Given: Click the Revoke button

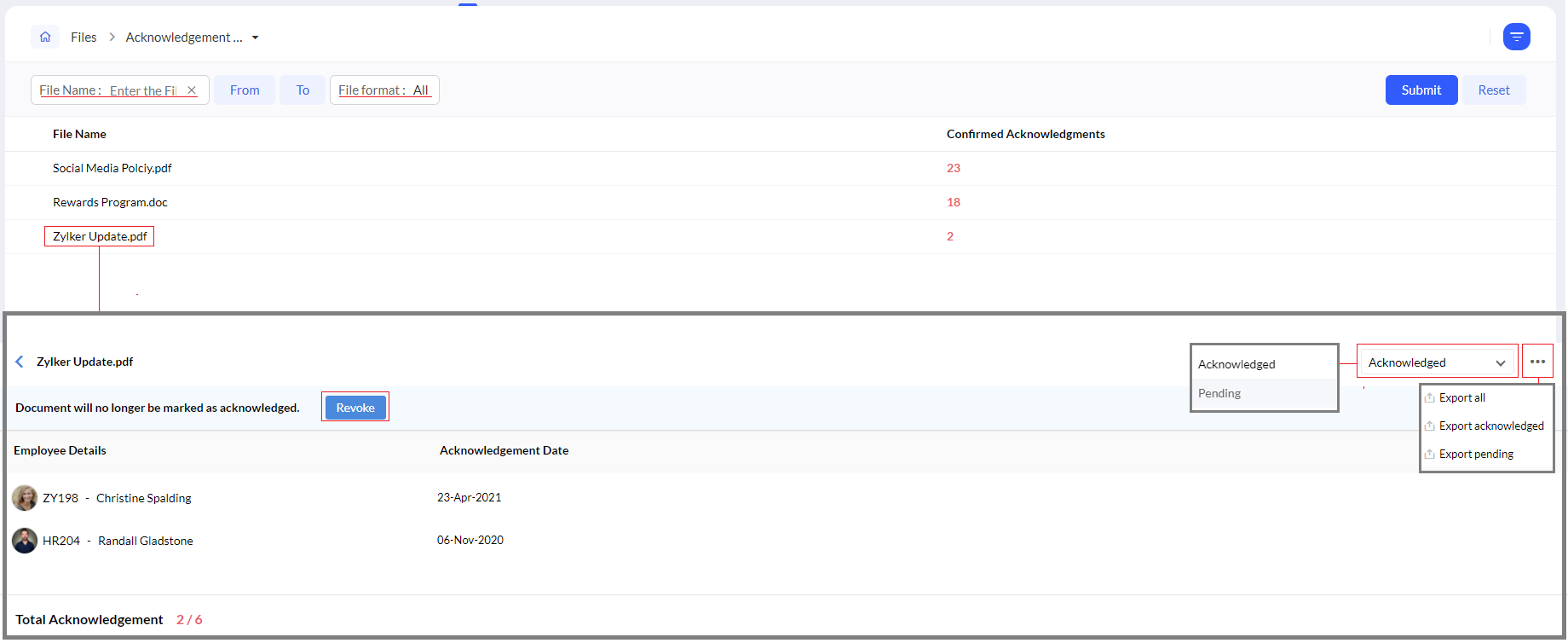Looking at the screenshot, I should pos(355,408).
